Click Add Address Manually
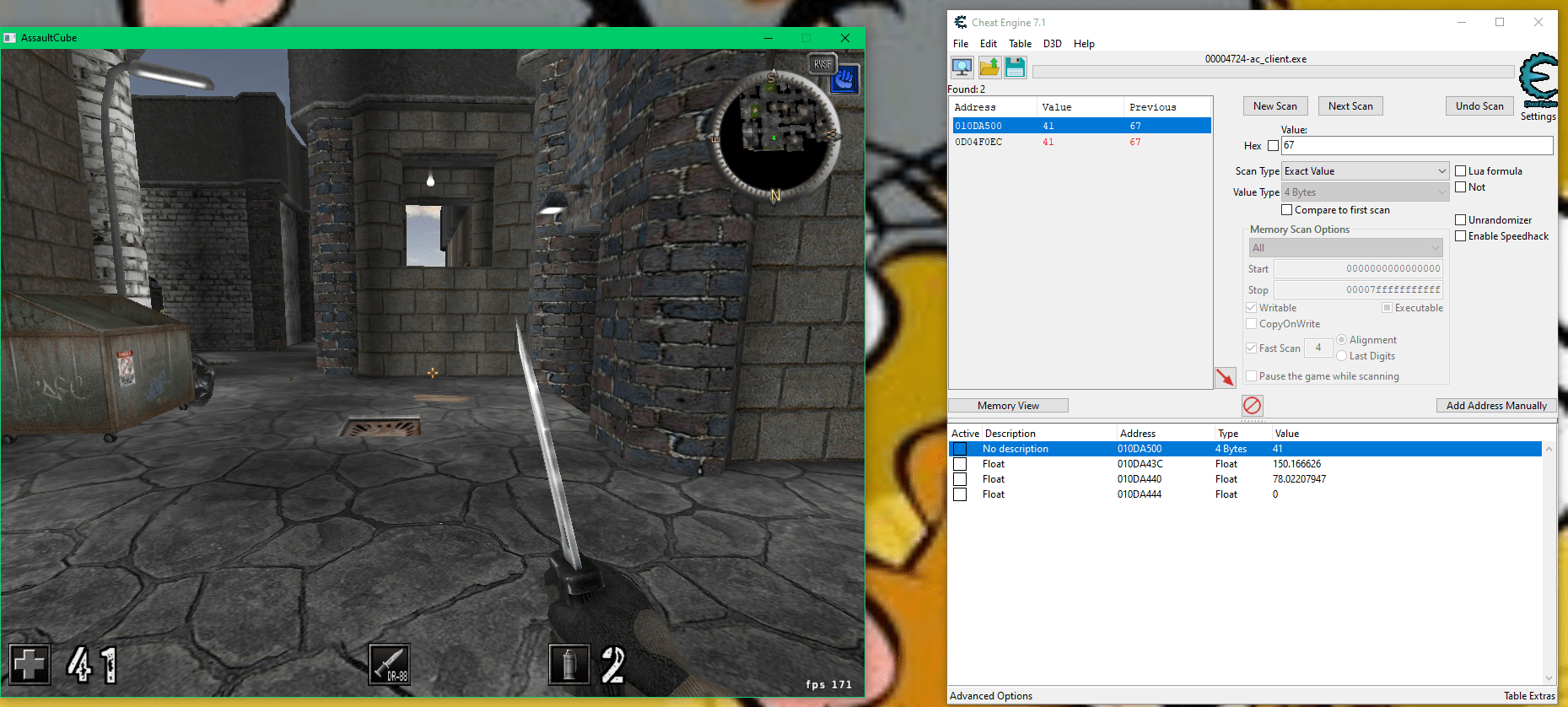This screenshot has height=707, width=1568. 1496,406
